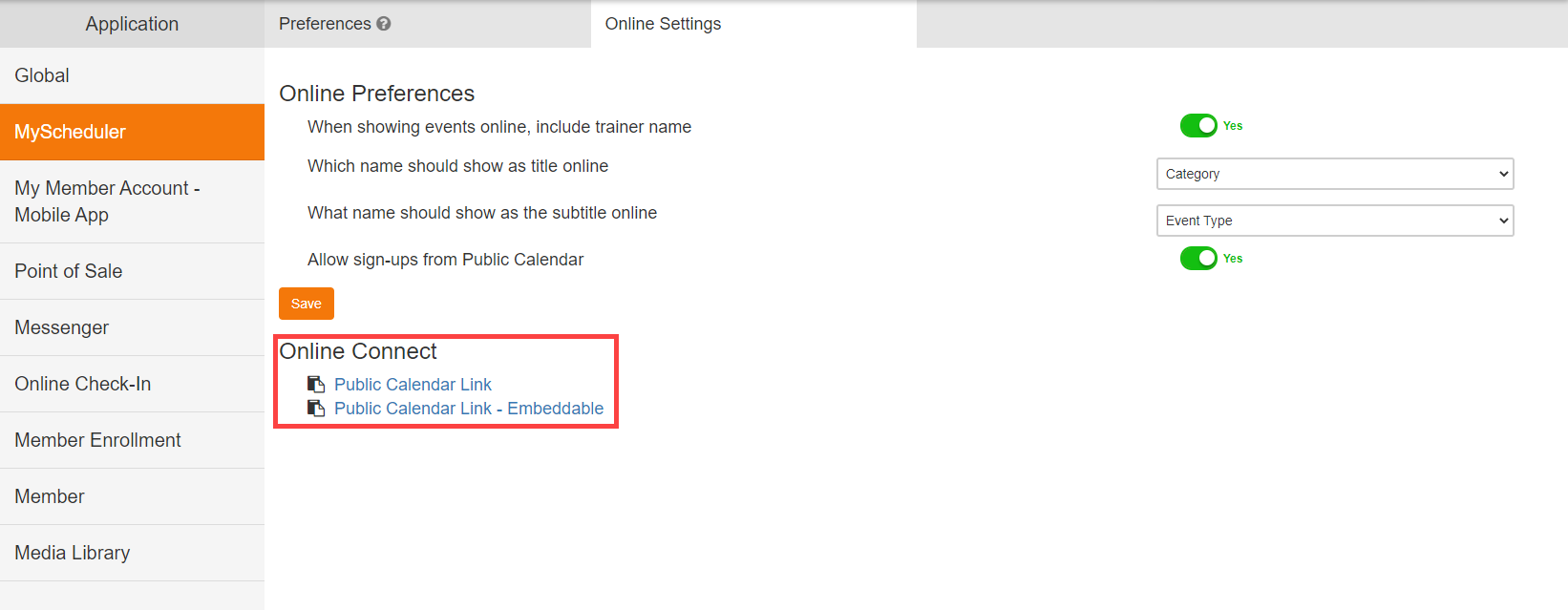Open My Member Account - Mobile App
Screen dimensions: 1568x610
(x=132, y=201)
